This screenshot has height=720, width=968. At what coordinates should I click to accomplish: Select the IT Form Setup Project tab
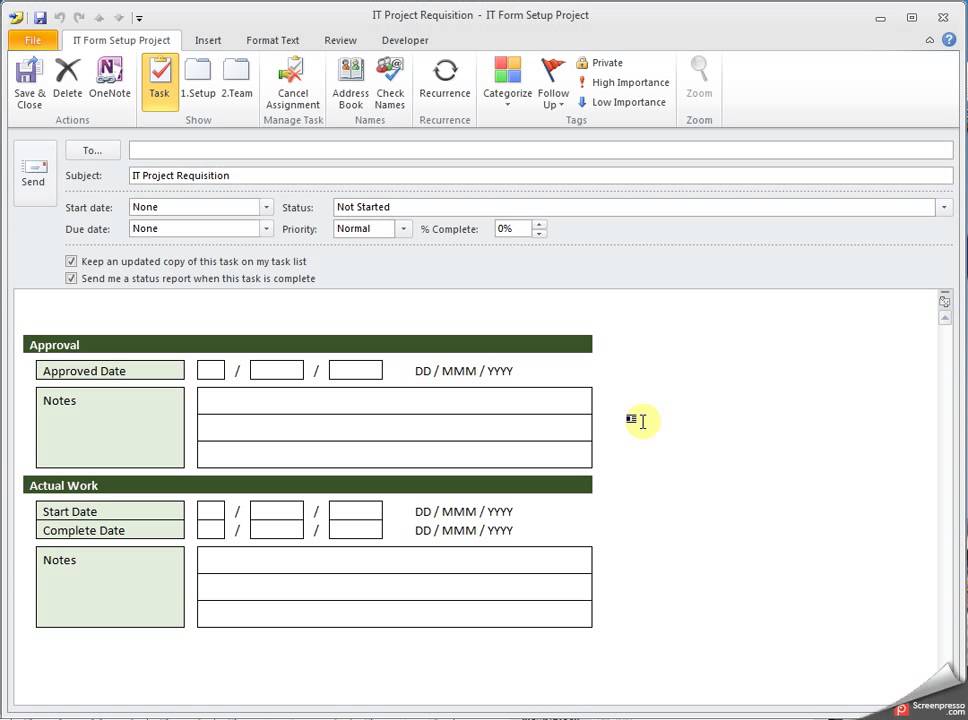click(x=122, y=40)
